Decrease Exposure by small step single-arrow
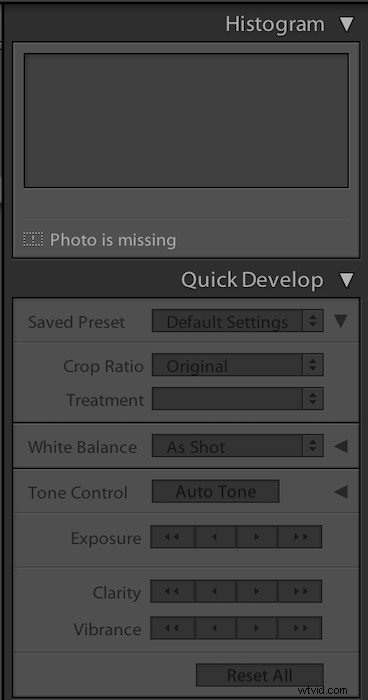Screen dimensions: 368x700 pyautogui.click(x=215, y=537)
